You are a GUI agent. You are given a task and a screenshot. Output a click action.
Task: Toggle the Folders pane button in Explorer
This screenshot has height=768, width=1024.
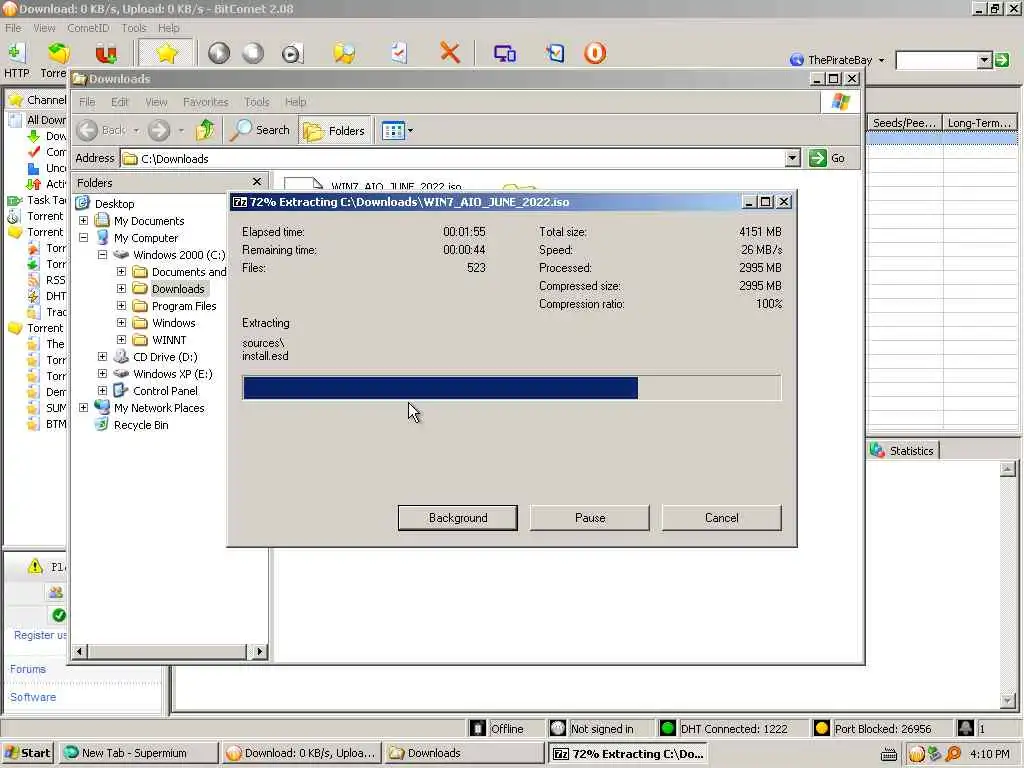click(x=334, y=131)
